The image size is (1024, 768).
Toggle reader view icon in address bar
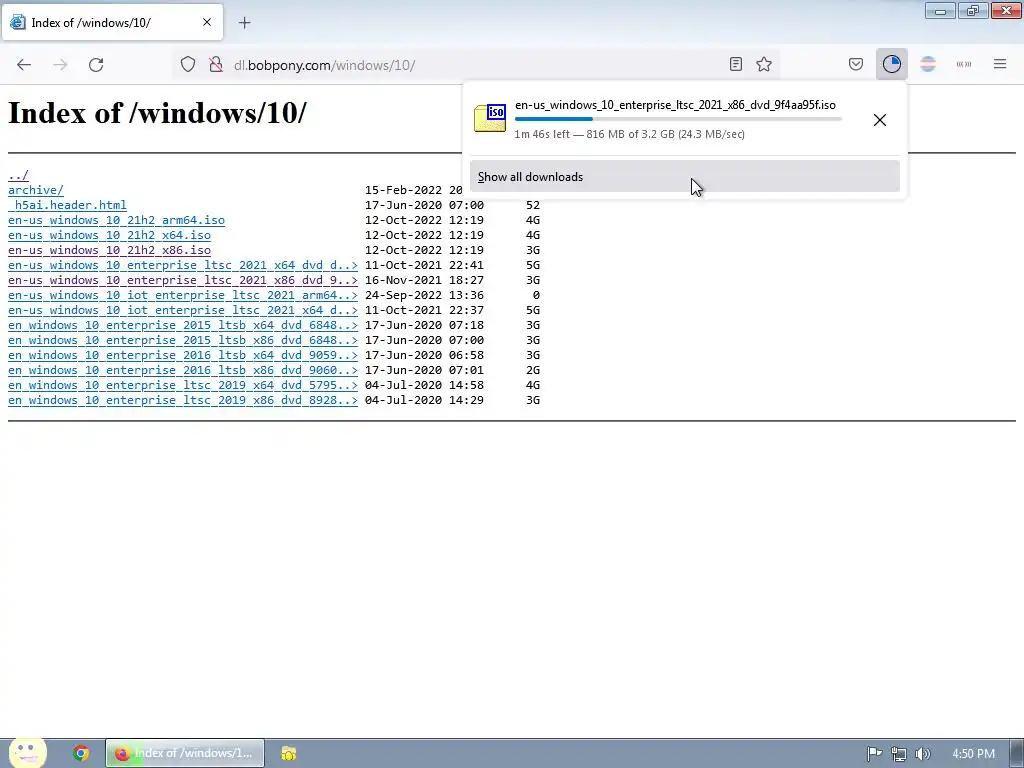click(735, 64)
